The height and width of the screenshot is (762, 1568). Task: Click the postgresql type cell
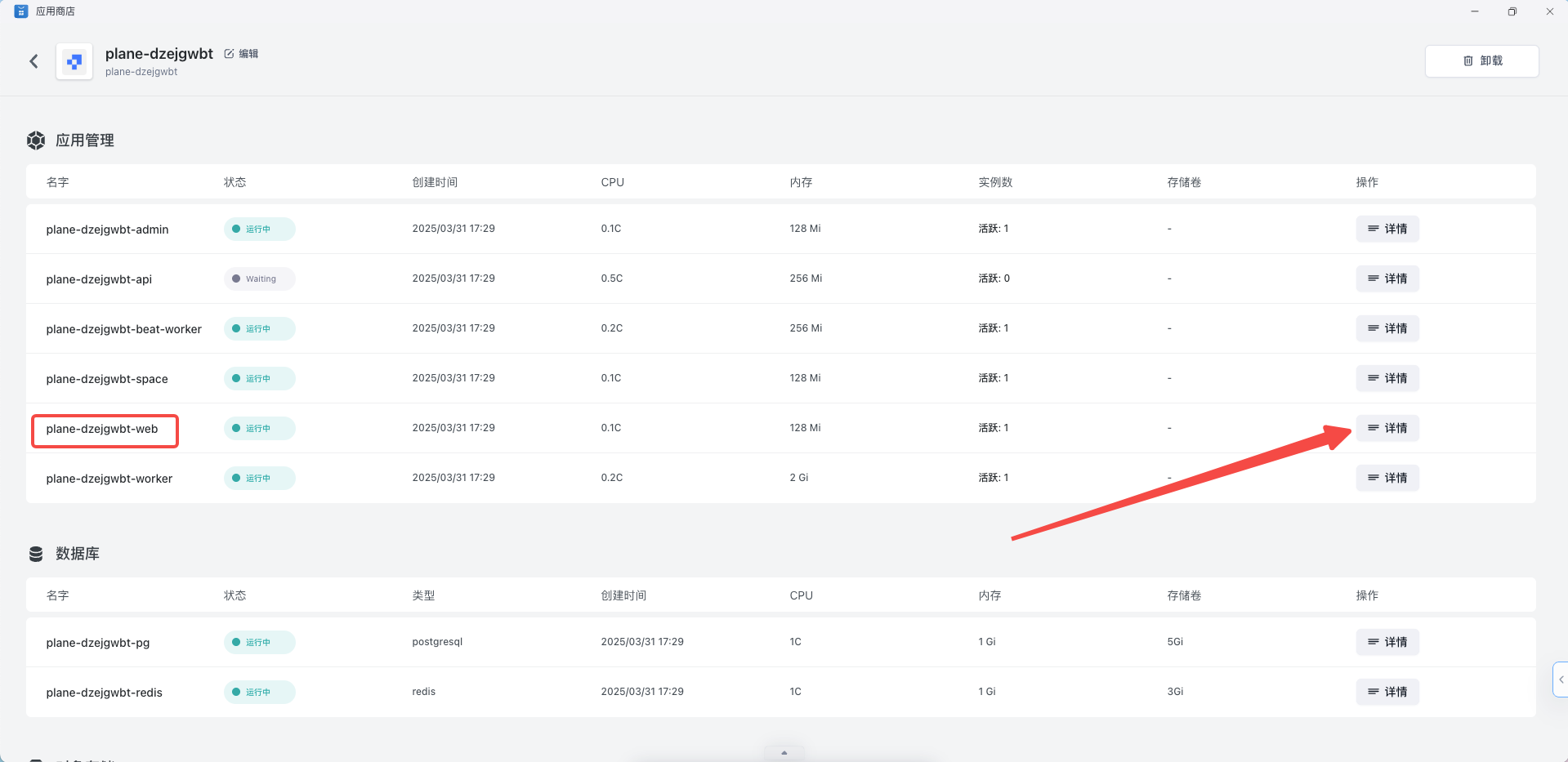click(x=437, y=642)
